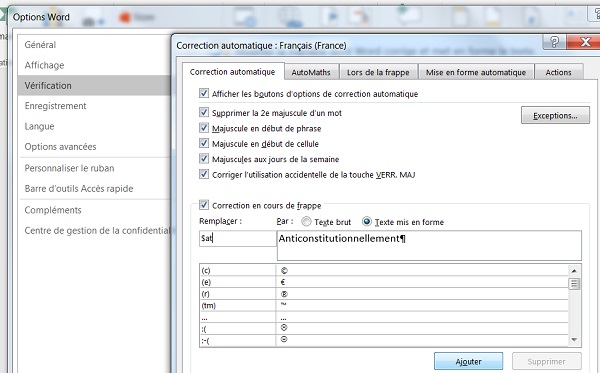Click the Supprimer button
This screenshot has width=600, height=373.
click(546, 362)
